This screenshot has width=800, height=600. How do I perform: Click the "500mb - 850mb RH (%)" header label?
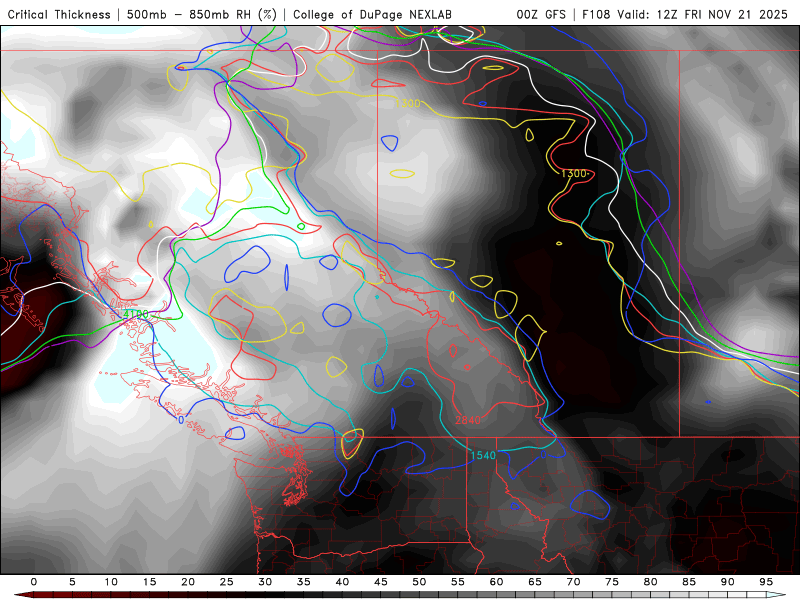click(202, 15)
